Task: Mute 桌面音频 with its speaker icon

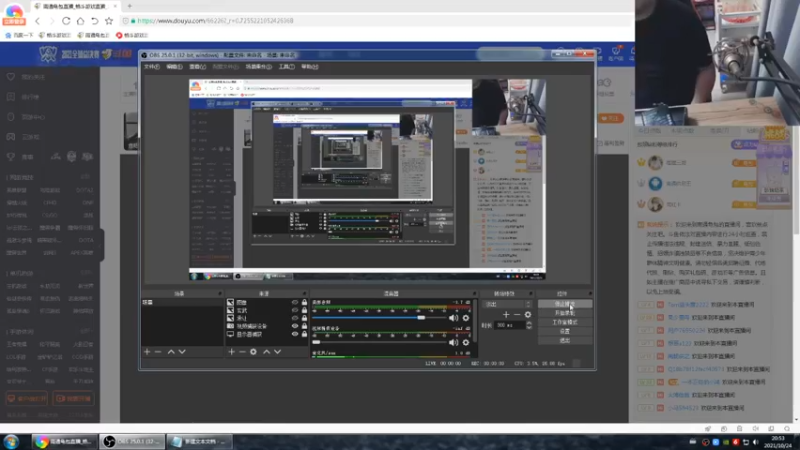Action: [453, 318]
